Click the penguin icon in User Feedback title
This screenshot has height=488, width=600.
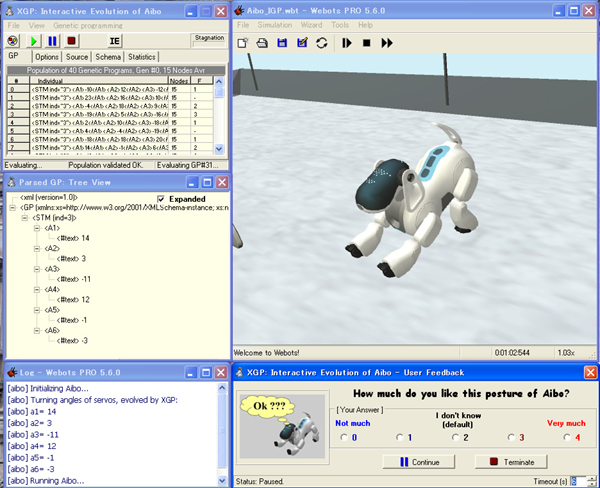click(x=240, y=372)
